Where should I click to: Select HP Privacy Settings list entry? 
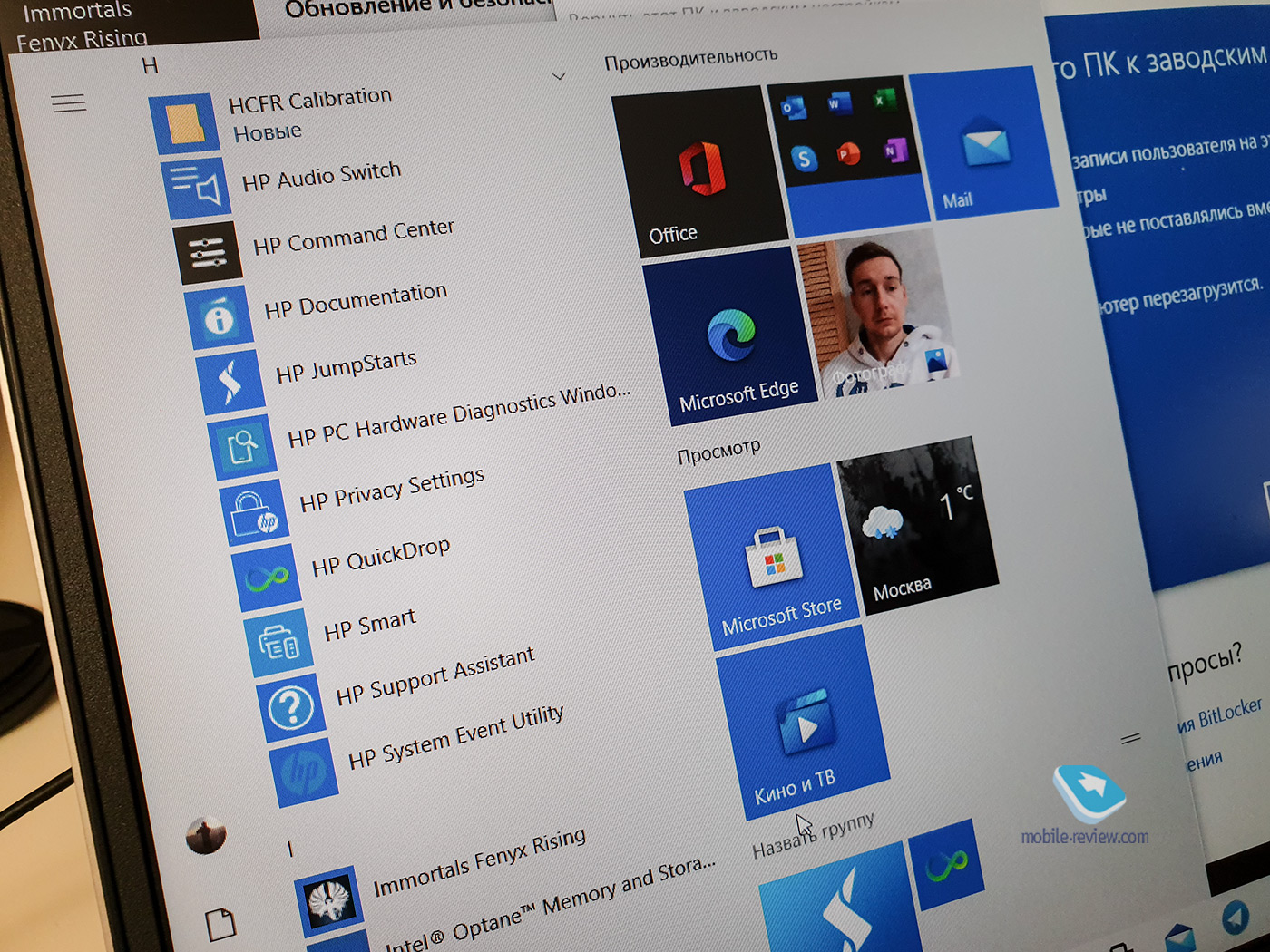click(x=392, y=490)
